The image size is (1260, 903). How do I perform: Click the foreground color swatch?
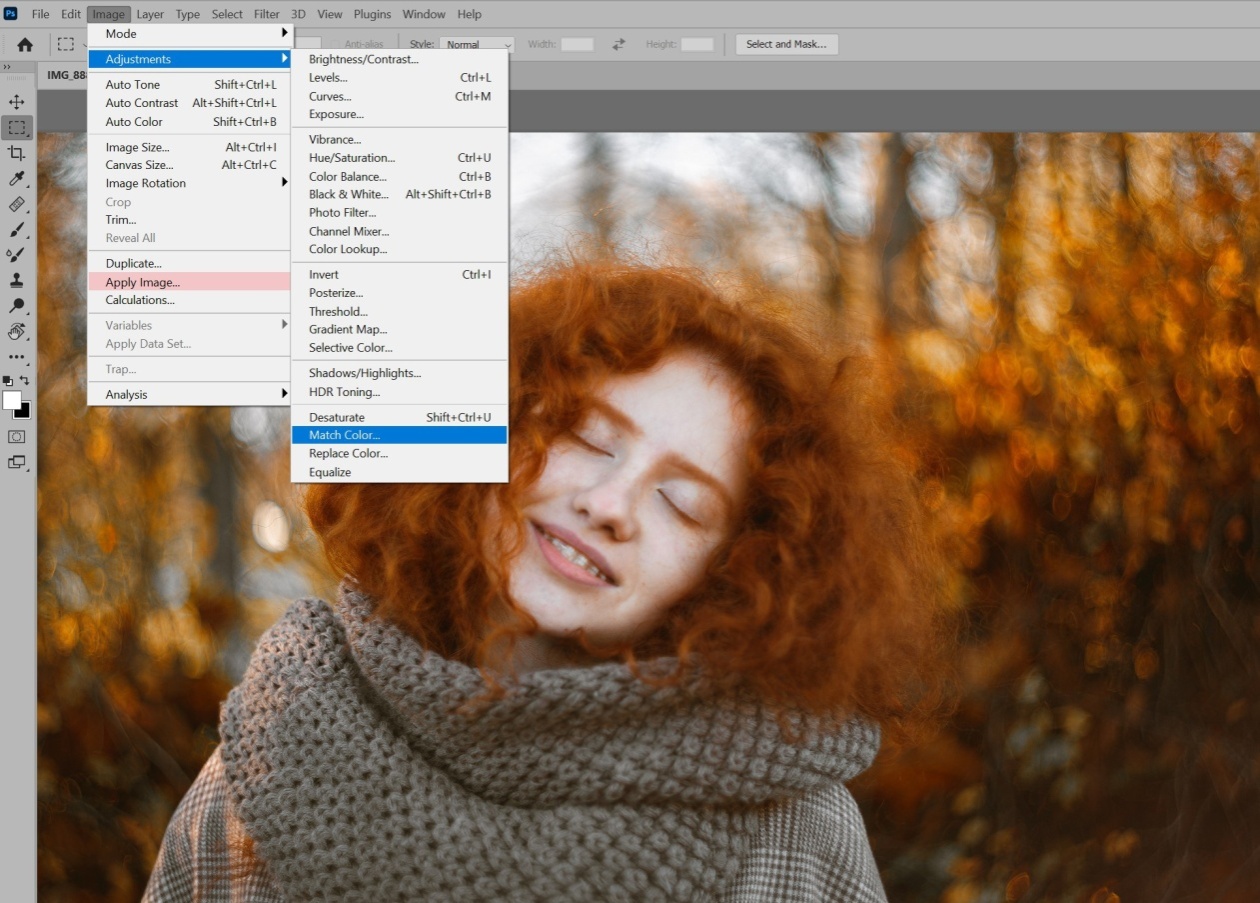[12, 400]
